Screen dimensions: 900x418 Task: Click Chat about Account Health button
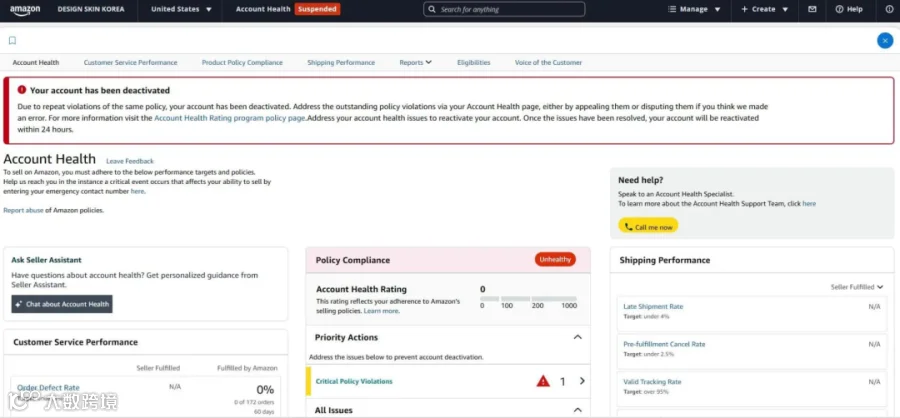coord(62,304)
